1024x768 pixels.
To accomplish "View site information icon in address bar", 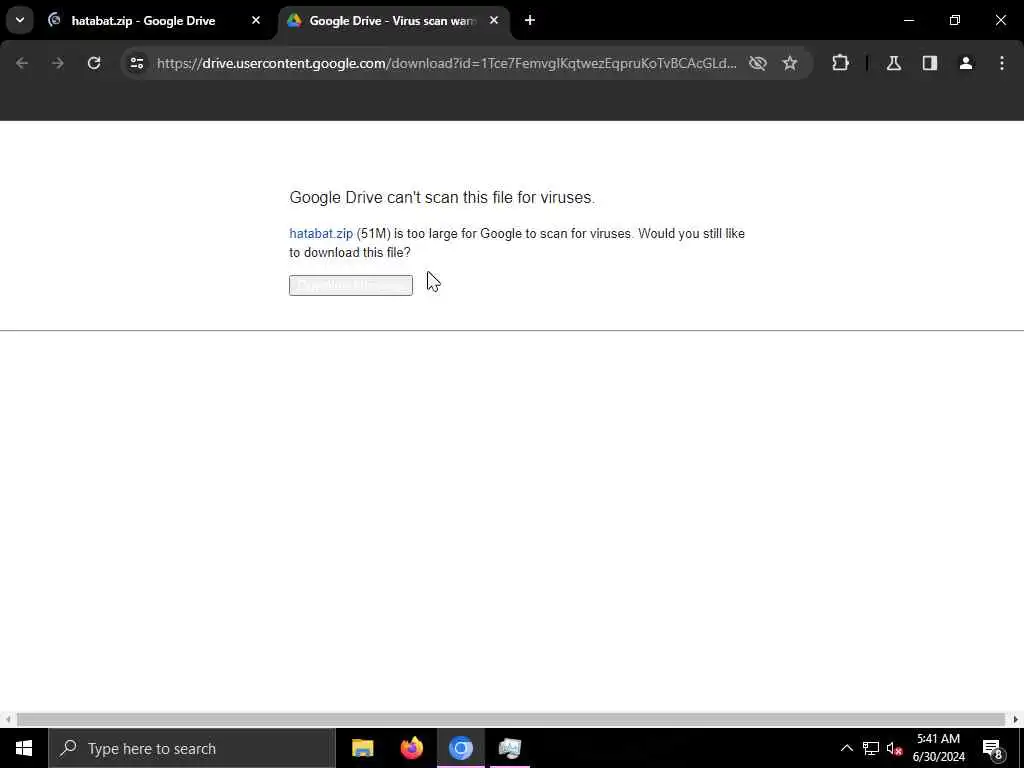I will pyautogui.click(x=136, y=63).
